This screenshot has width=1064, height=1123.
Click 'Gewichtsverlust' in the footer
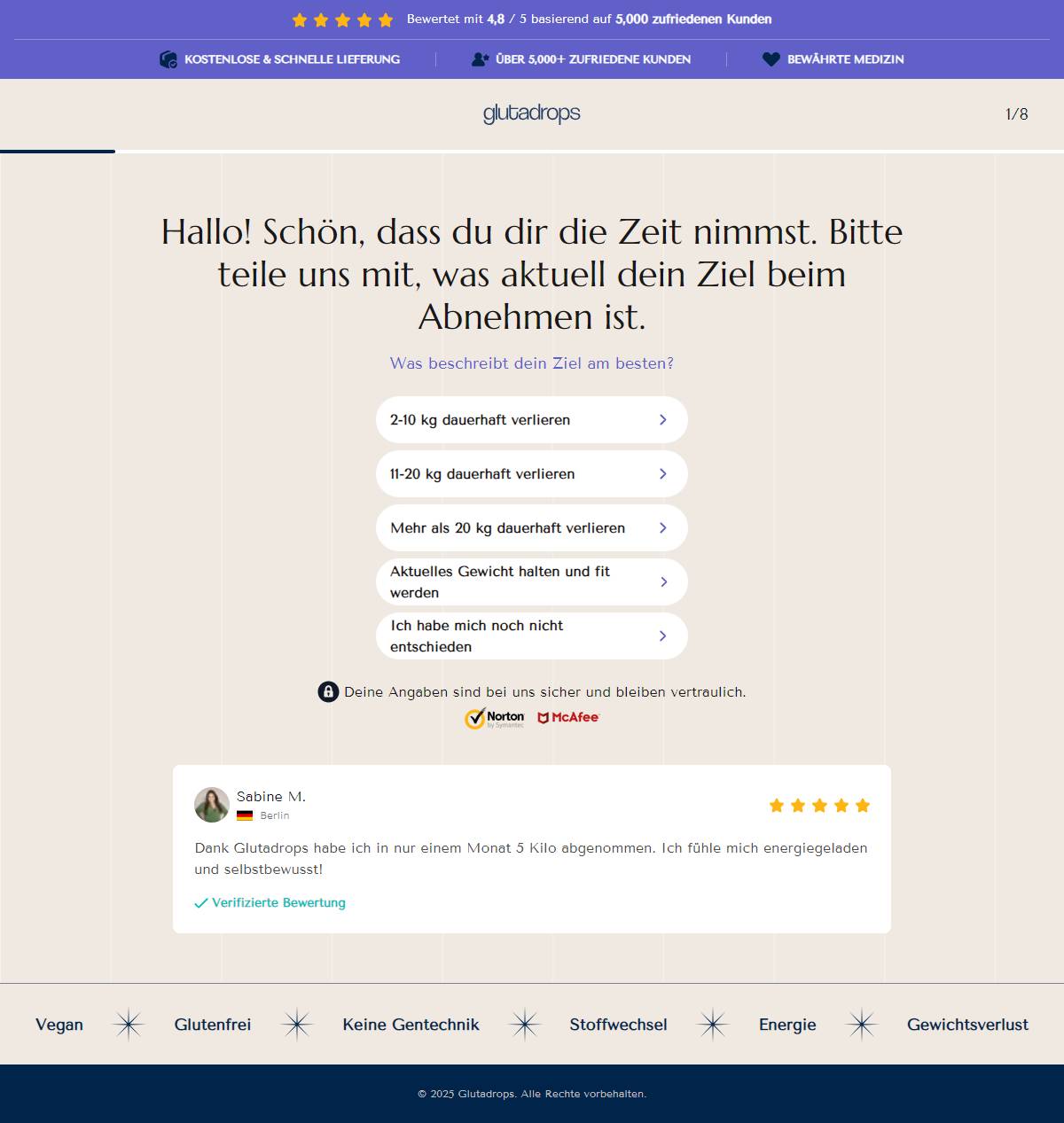click(967, 1025)
